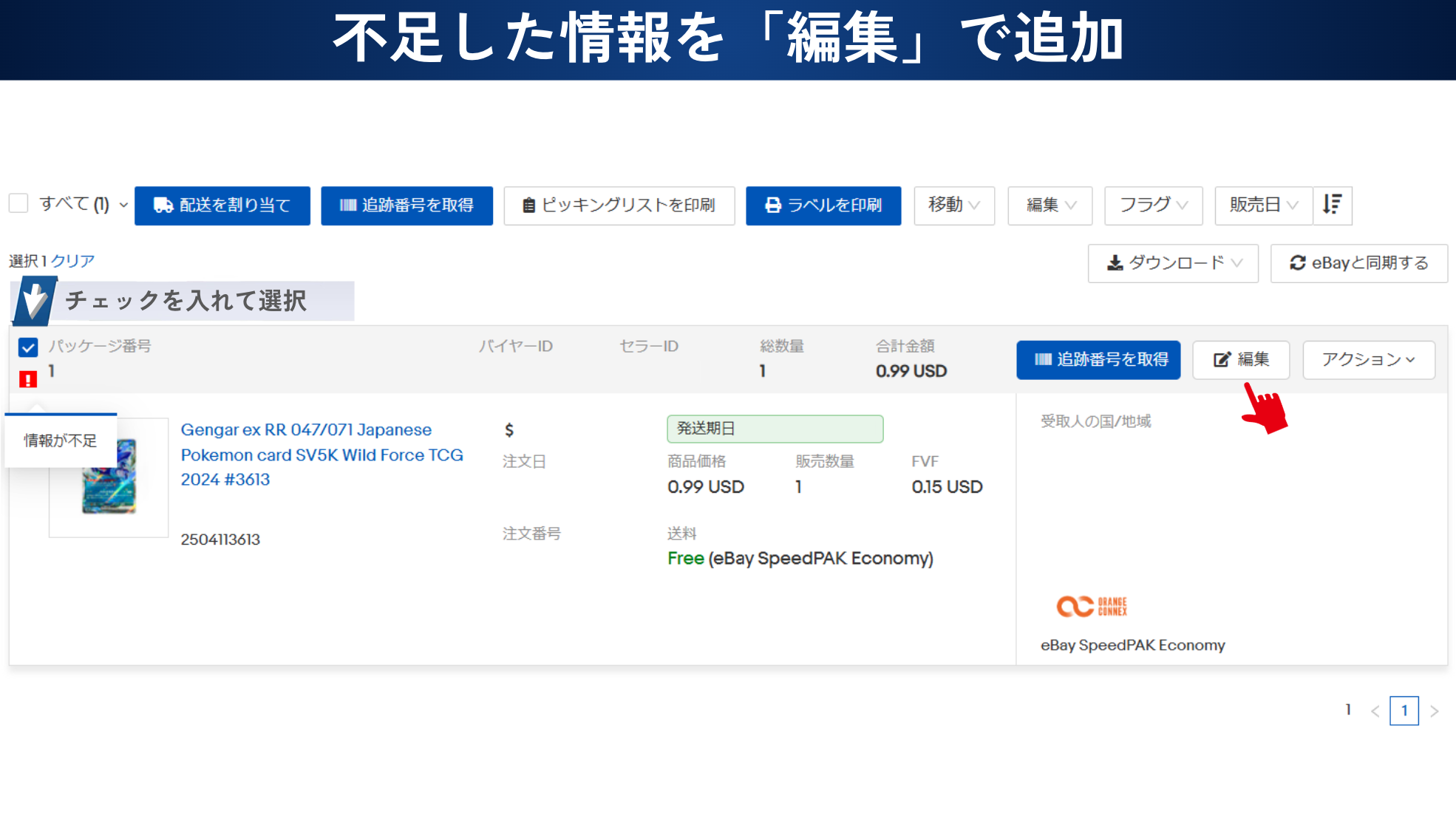Image resolution: width=1456 pixels, height=813 pixels.
Task: Toggle the すべて select-all checkbox
Action: pos(18,203)
